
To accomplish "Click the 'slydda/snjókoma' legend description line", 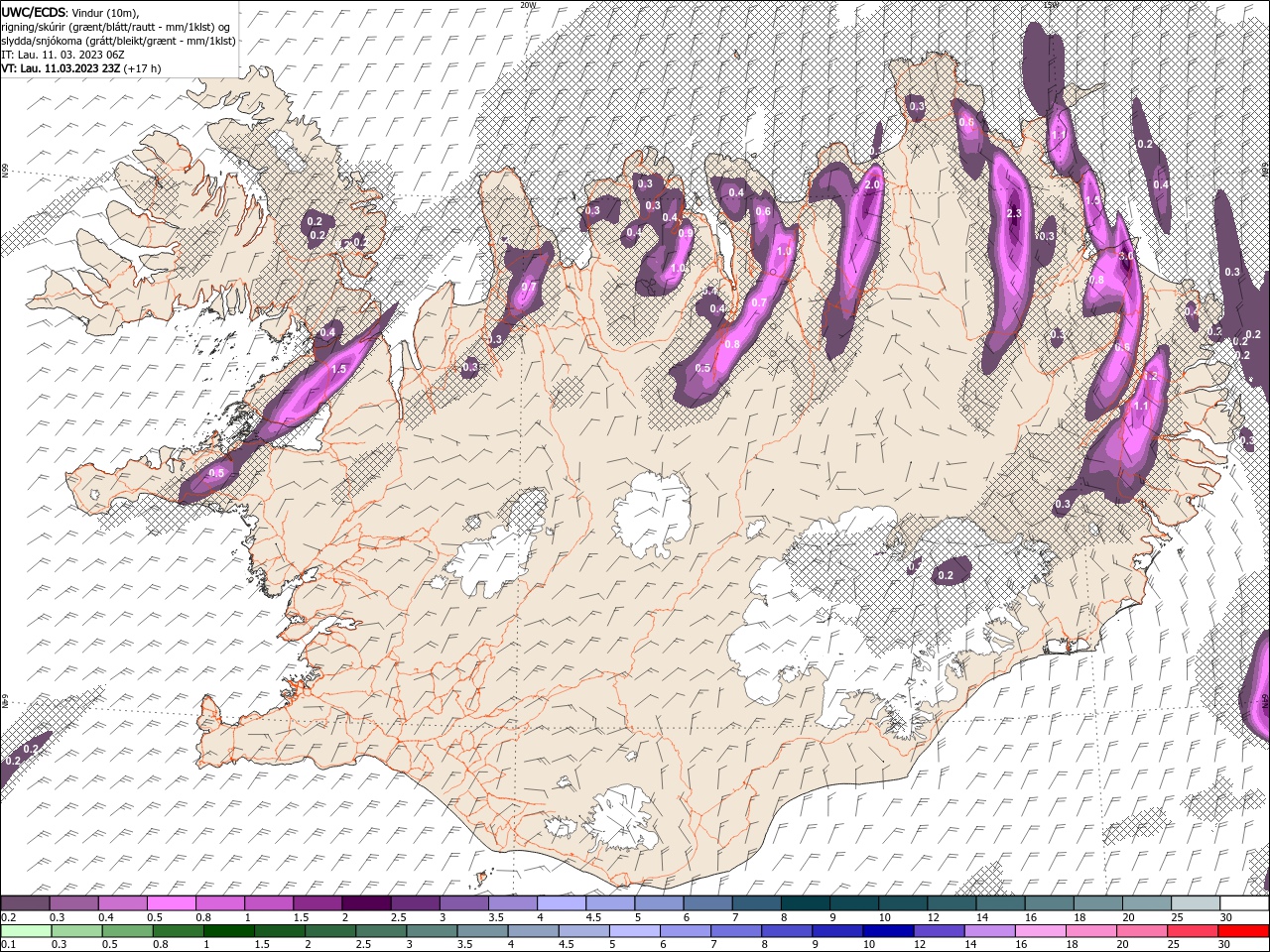I will point(118,41).
